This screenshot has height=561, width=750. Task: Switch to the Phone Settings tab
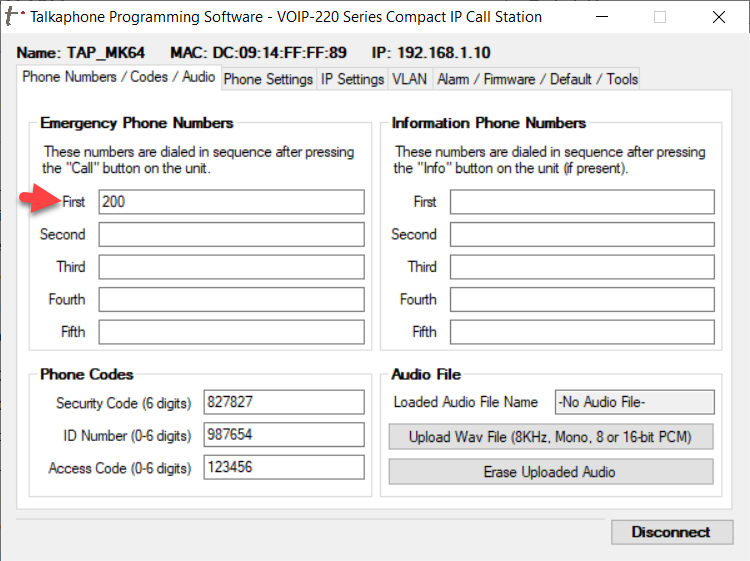pos(268,79)
